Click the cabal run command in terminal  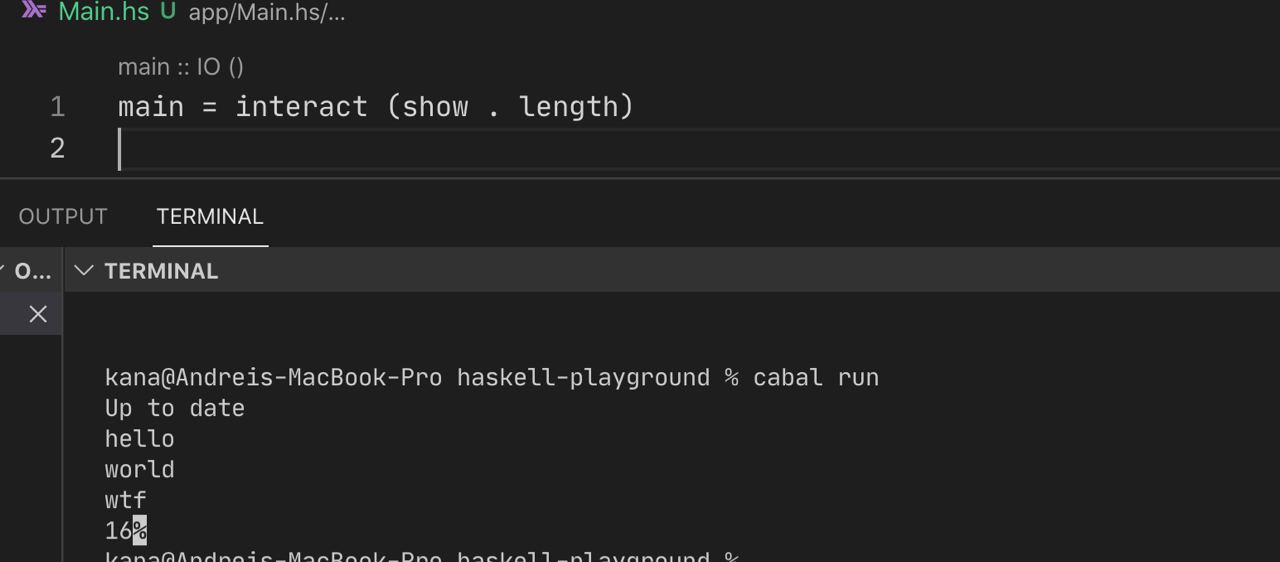click(816, 378)
